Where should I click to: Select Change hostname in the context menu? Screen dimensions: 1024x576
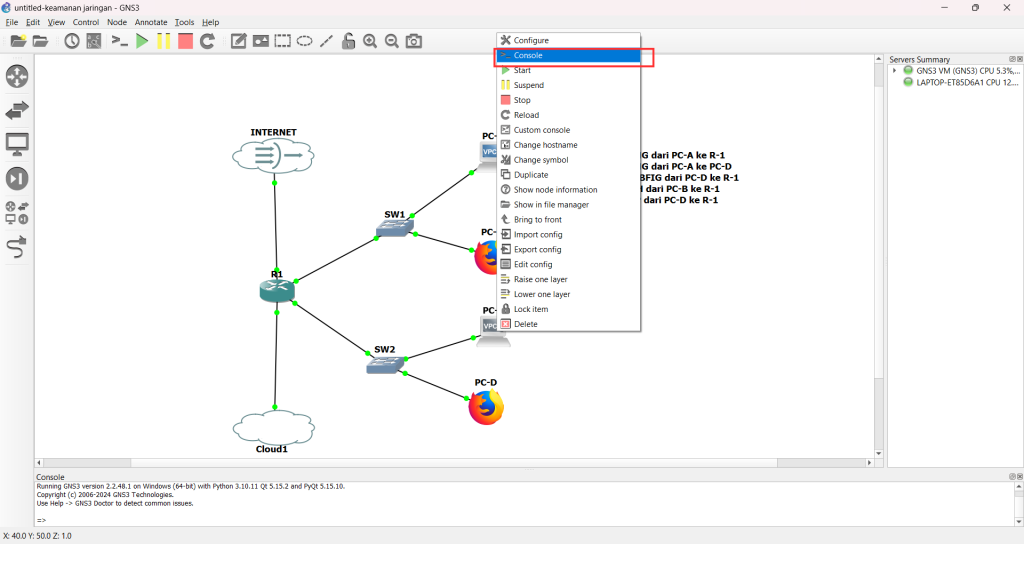click(x=545, y=145)
